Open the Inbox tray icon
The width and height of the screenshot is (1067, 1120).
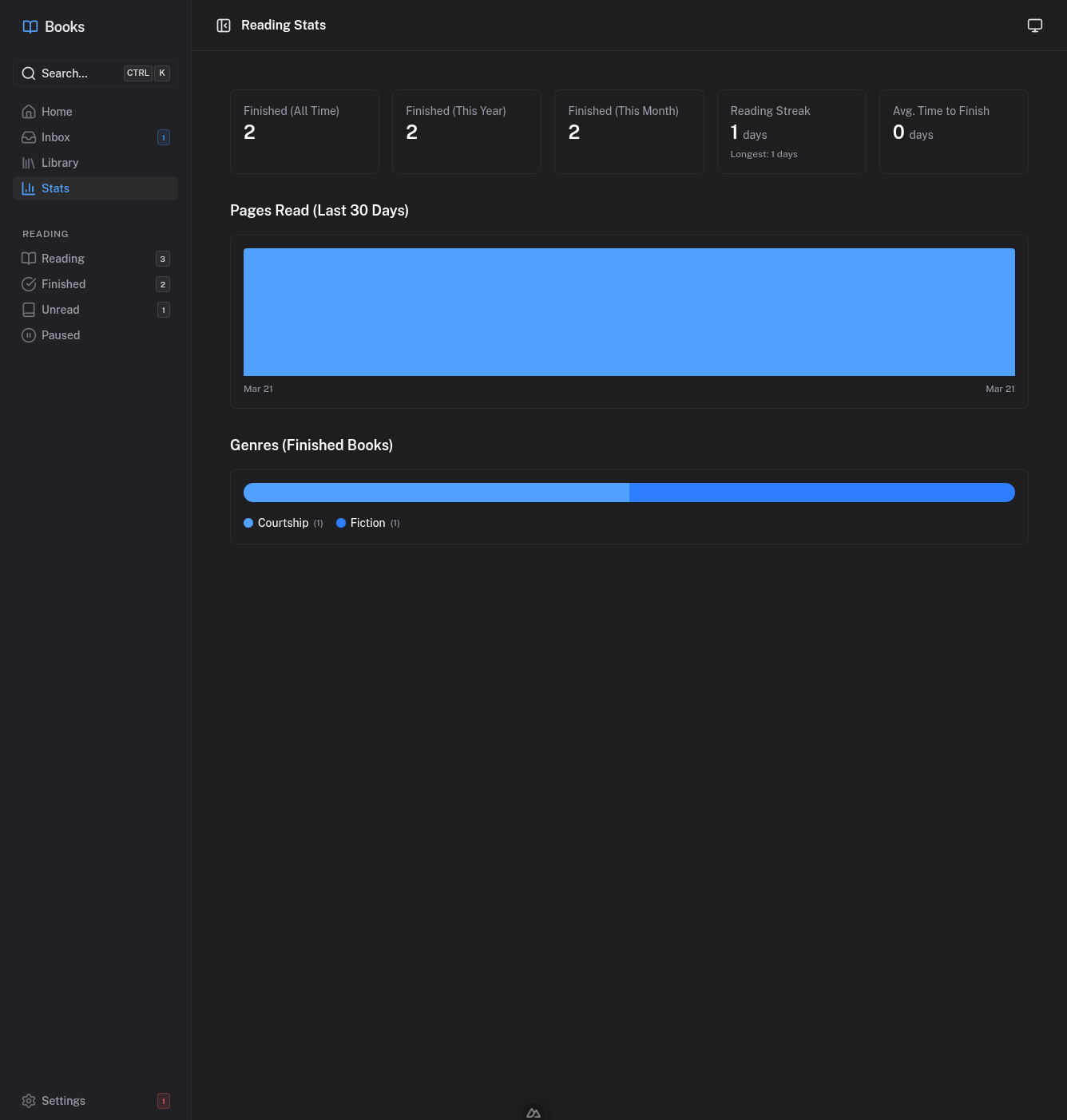pyautogui.click(x=29, y=137)
